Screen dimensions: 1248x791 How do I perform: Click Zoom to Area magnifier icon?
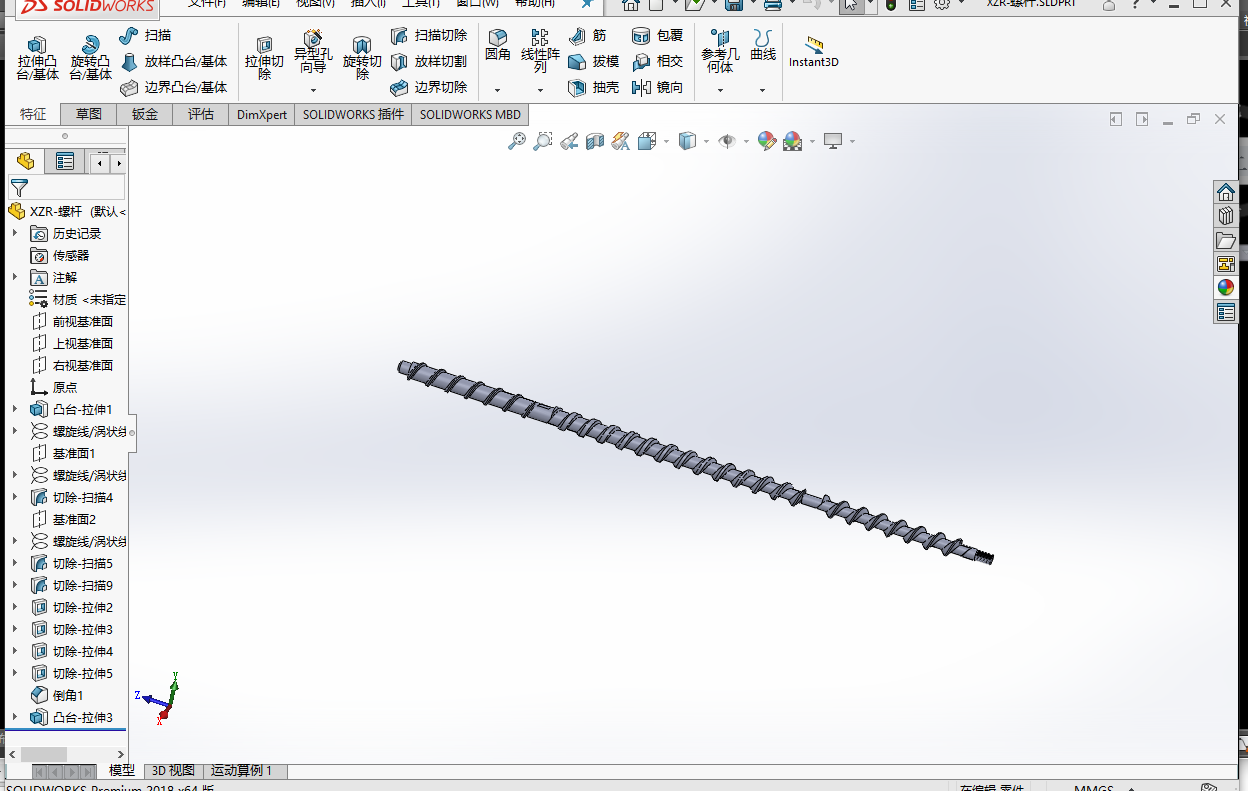[x=543, y=141]
